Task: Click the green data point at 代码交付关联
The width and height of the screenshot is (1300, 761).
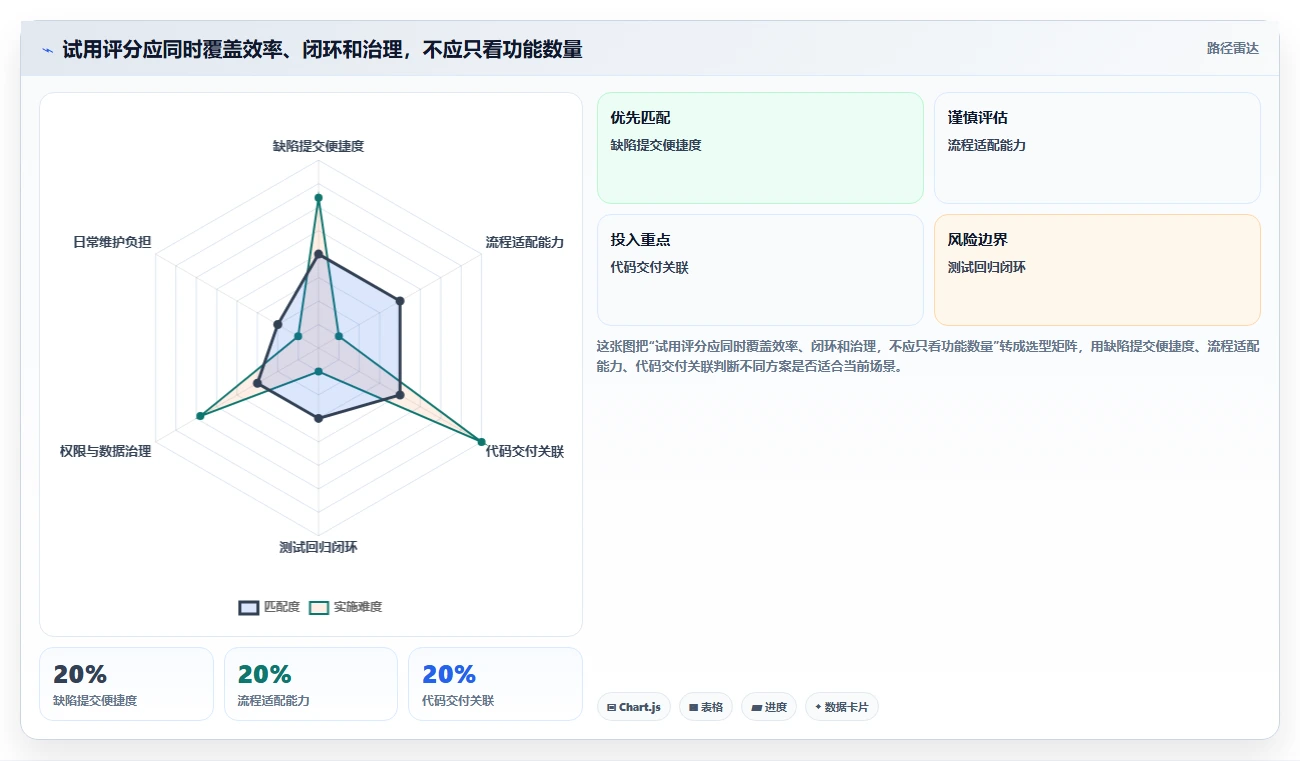Action: (x=481, y=442)
